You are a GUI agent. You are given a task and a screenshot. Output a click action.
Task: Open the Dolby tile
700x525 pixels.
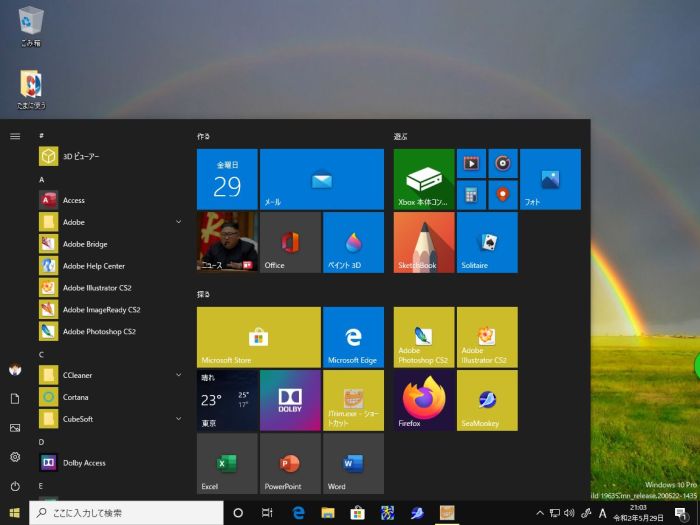[x=290, y=400]
